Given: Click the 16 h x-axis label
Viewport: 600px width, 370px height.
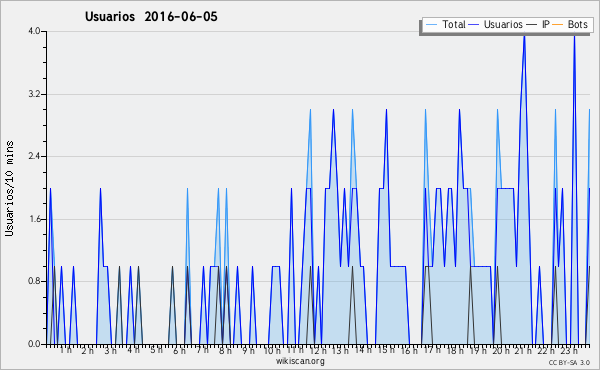Looking at the screenshot, I should click(x=409, y=350).
